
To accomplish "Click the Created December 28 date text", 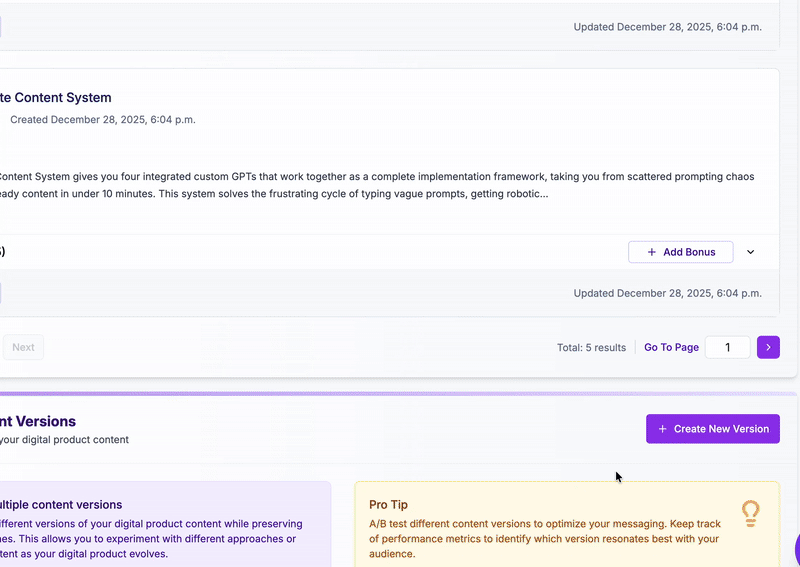I will point(102,120).
